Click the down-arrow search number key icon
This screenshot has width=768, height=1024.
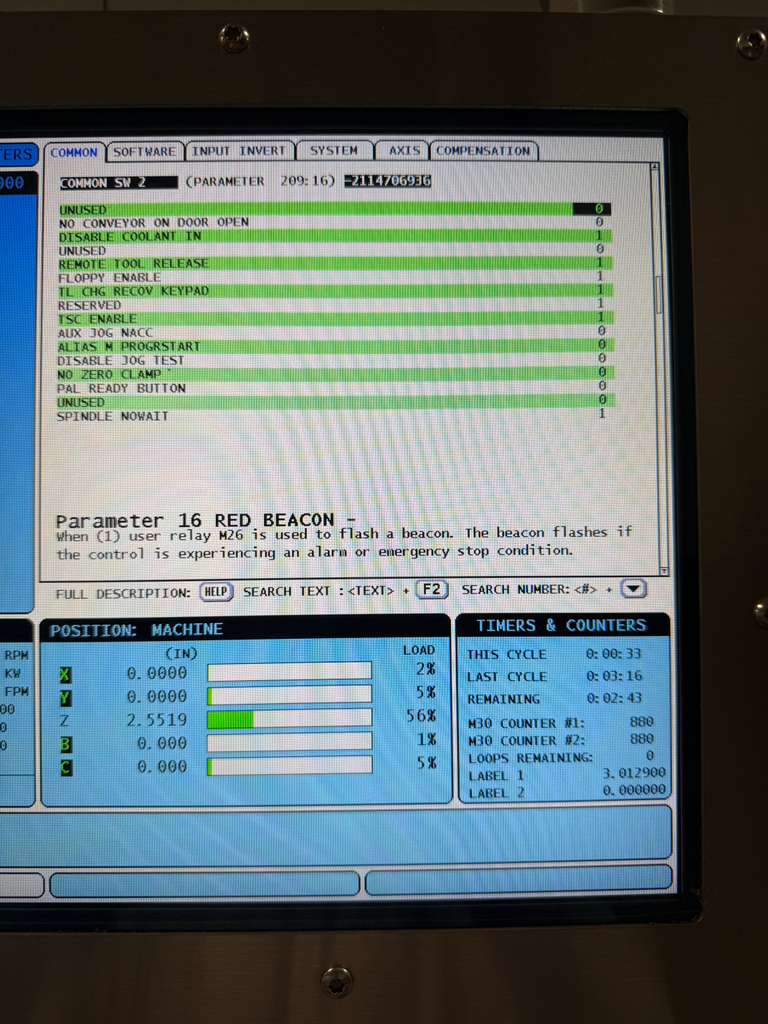(x=634, y=589)
